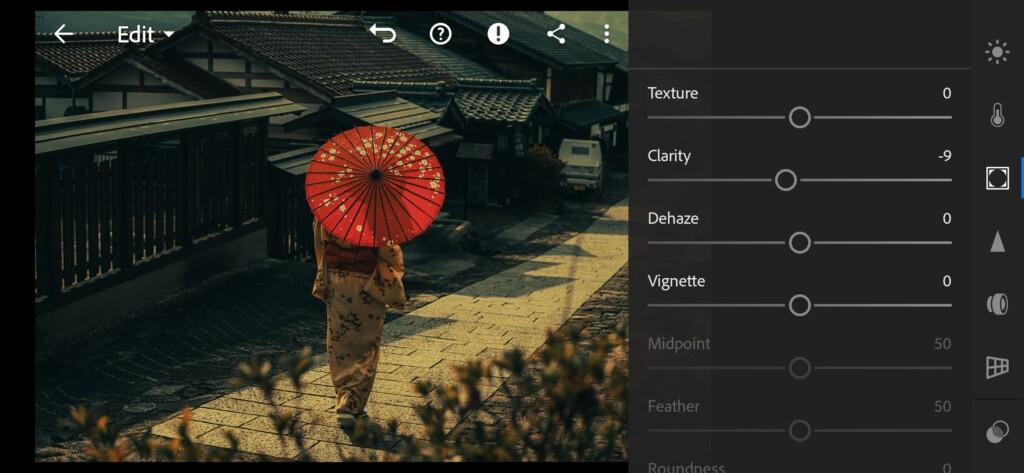Screen dimensions: 1024x473
Task: Tap the red umbrella in the photo
Action: tap(375, 186)
